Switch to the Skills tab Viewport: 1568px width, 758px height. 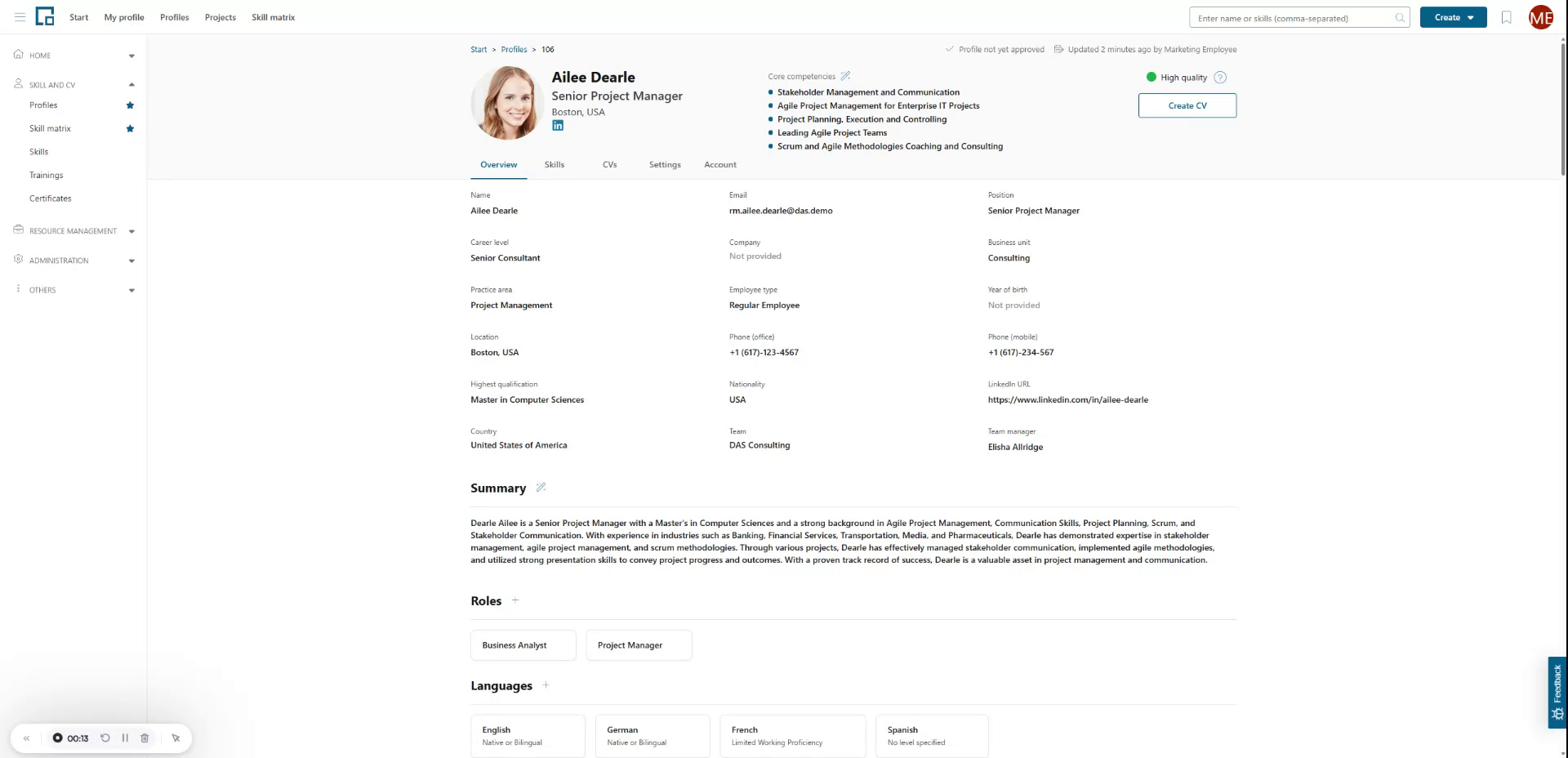555,165
